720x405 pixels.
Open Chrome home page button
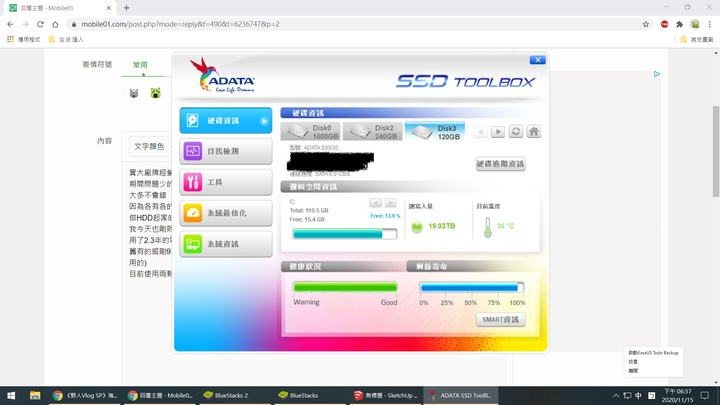(x=55, y=24)
